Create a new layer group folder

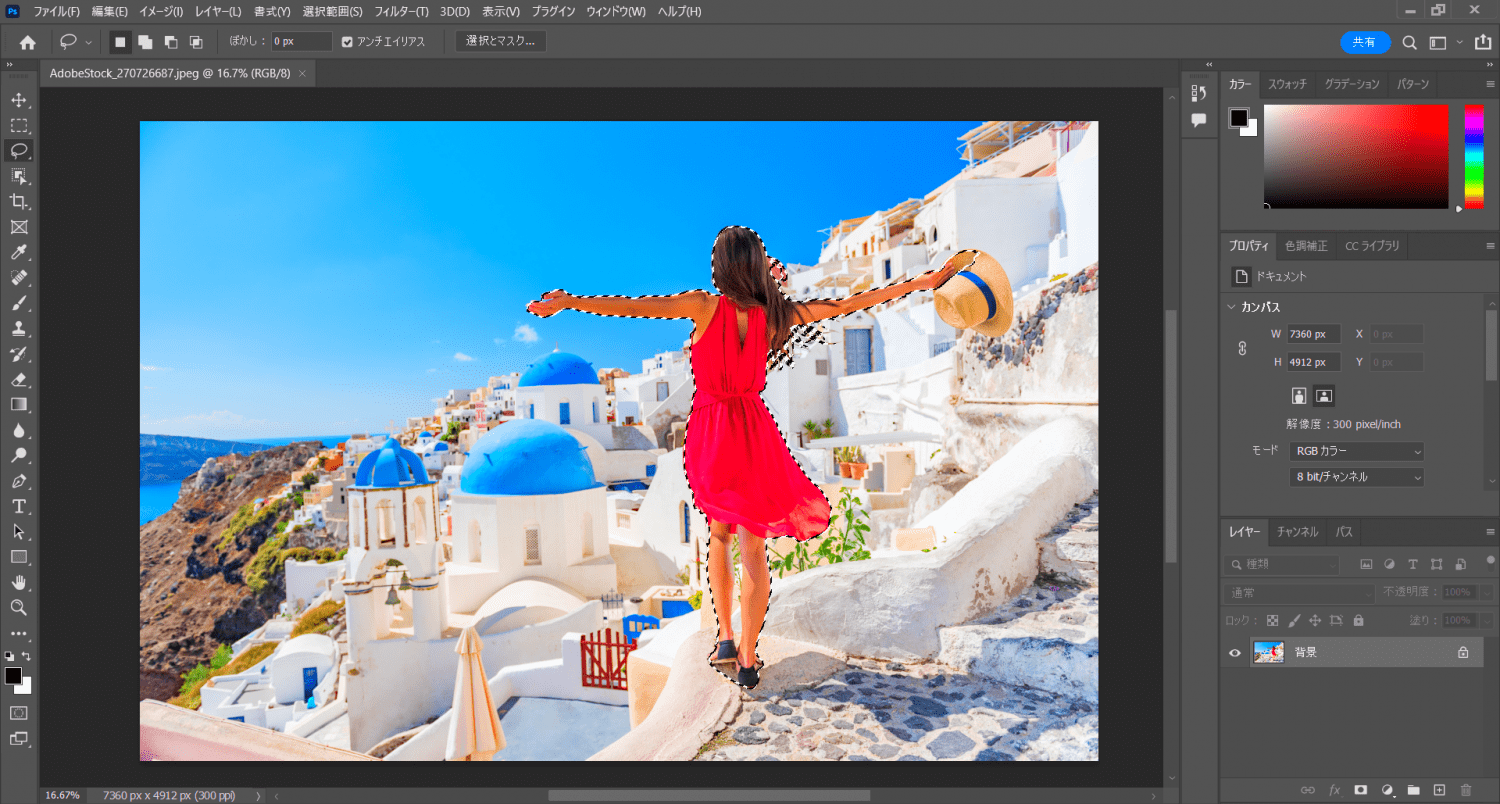point(1413,790)
